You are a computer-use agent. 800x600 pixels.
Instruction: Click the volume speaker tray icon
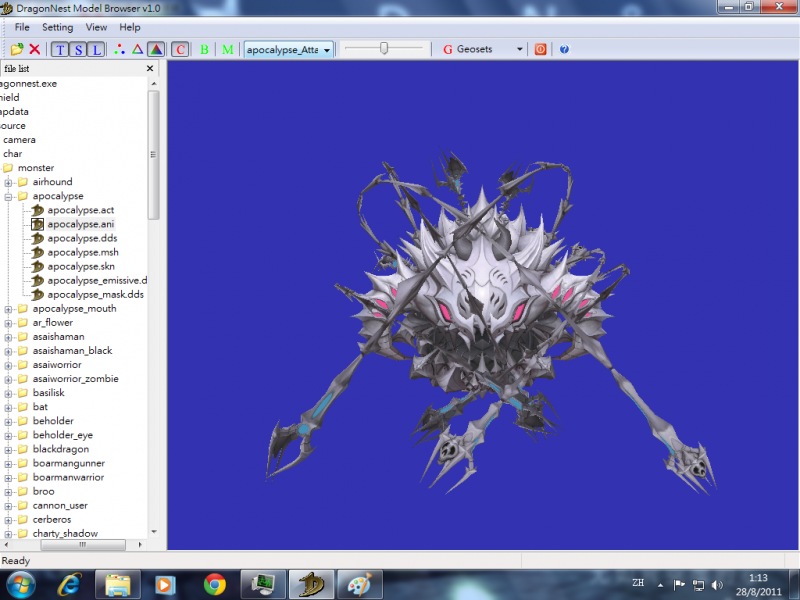click(x=717, y=585)
